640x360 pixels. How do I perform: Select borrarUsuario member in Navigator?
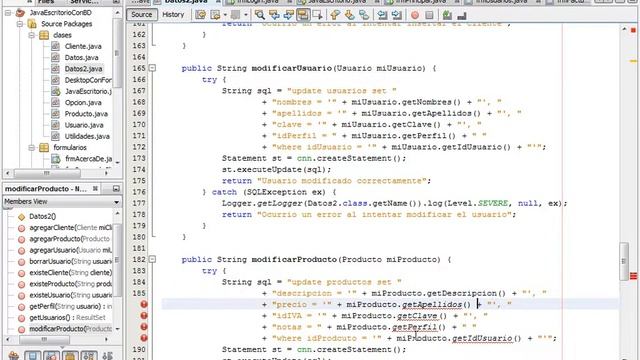(70, 261)
